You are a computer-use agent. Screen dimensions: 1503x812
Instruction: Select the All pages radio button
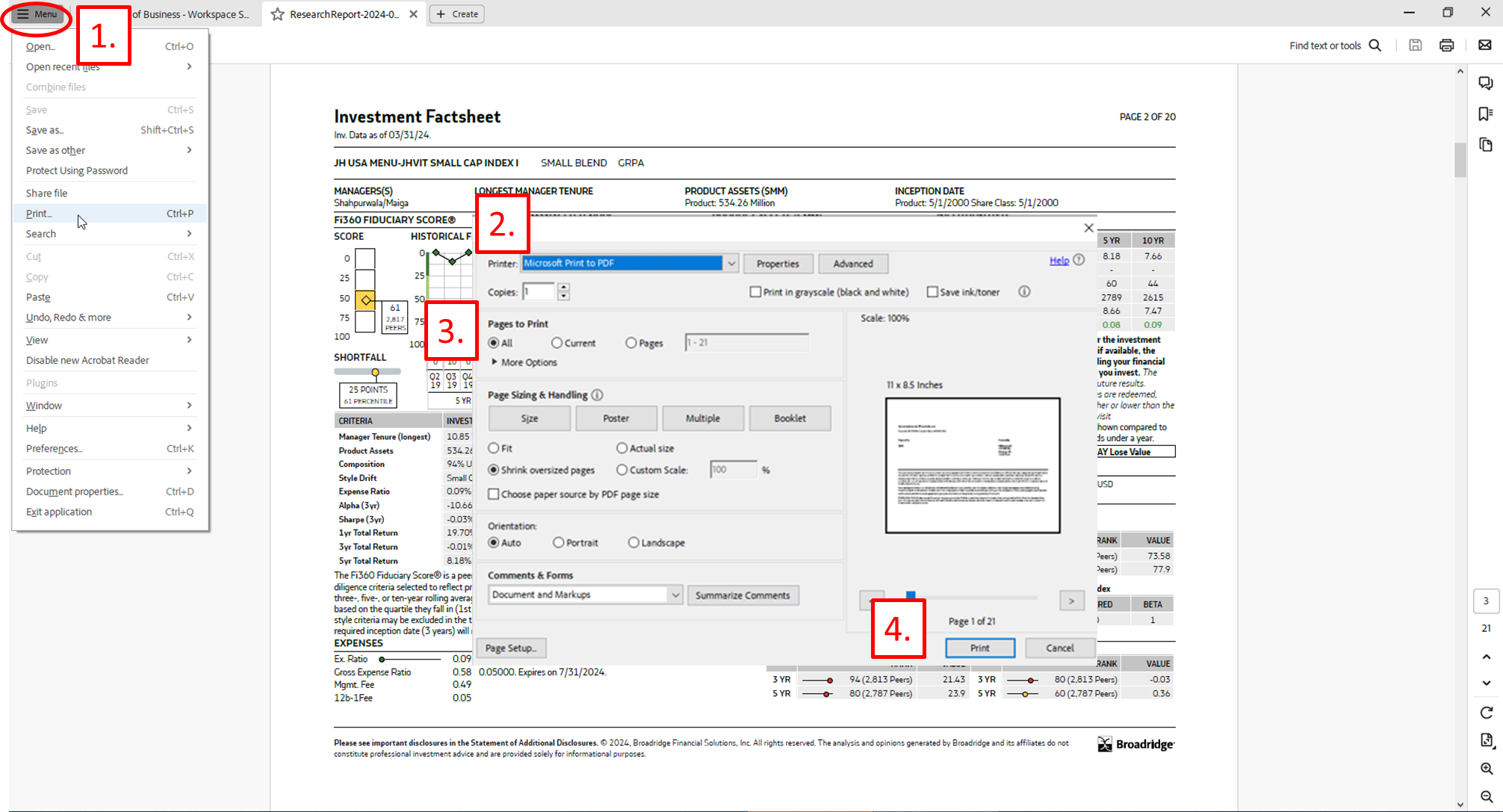tap(494, 343)
